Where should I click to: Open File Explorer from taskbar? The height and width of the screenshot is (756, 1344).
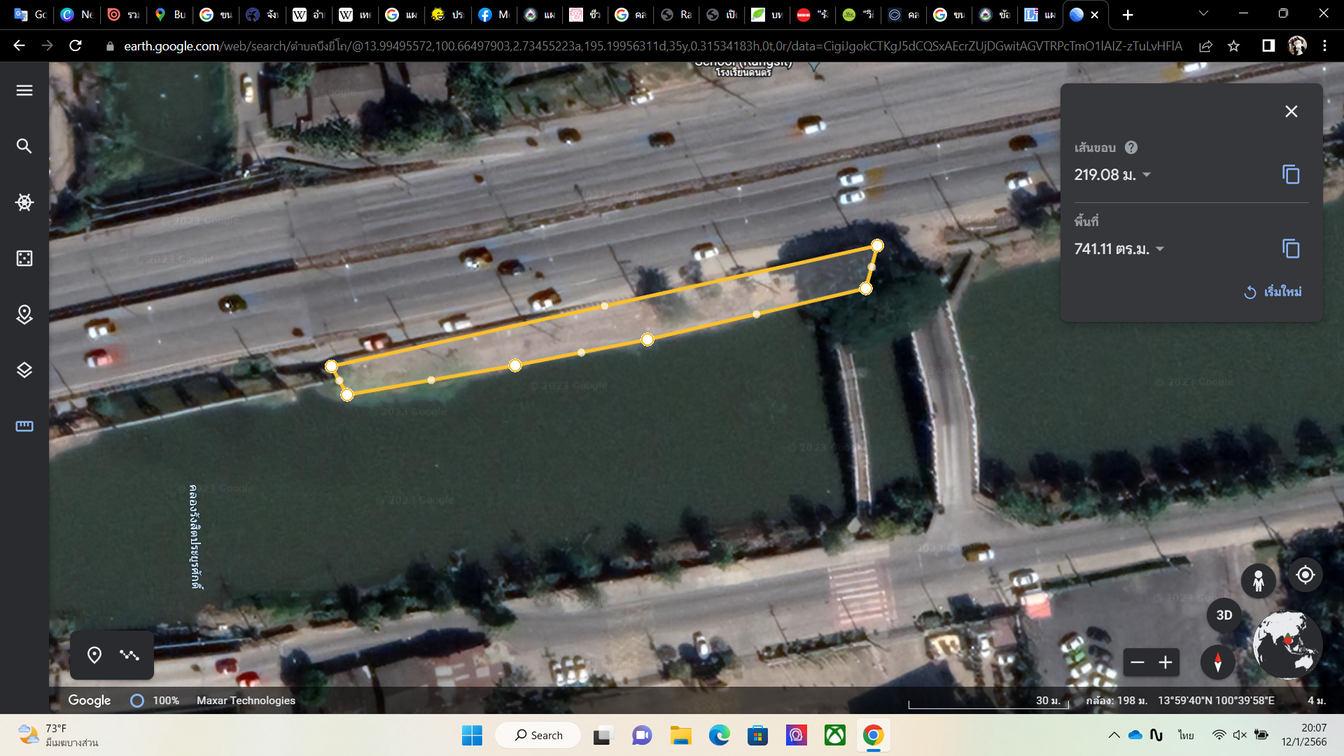pos(680,735)
